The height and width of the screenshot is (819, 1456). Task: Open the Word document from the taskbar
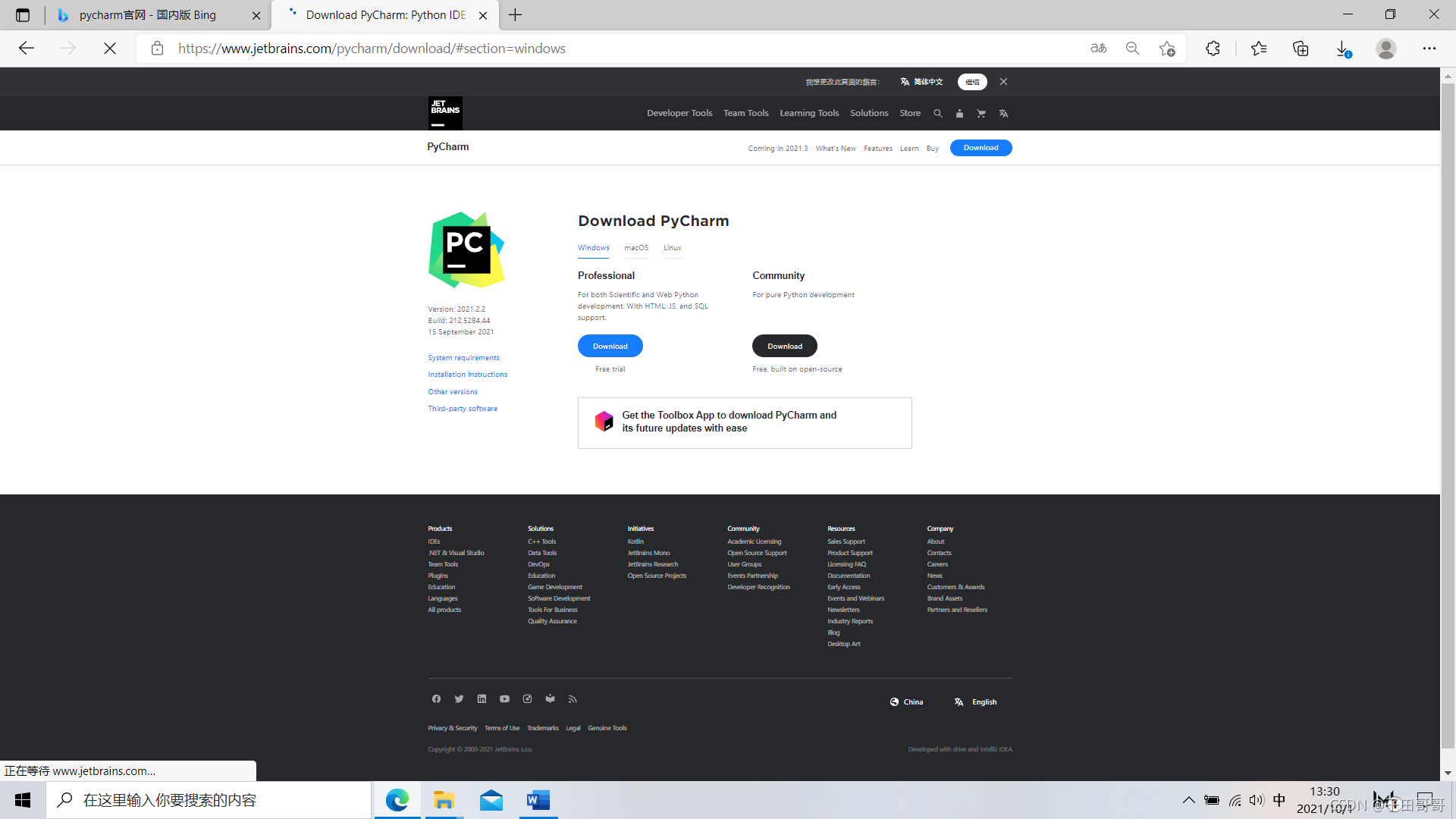point(538,799)
